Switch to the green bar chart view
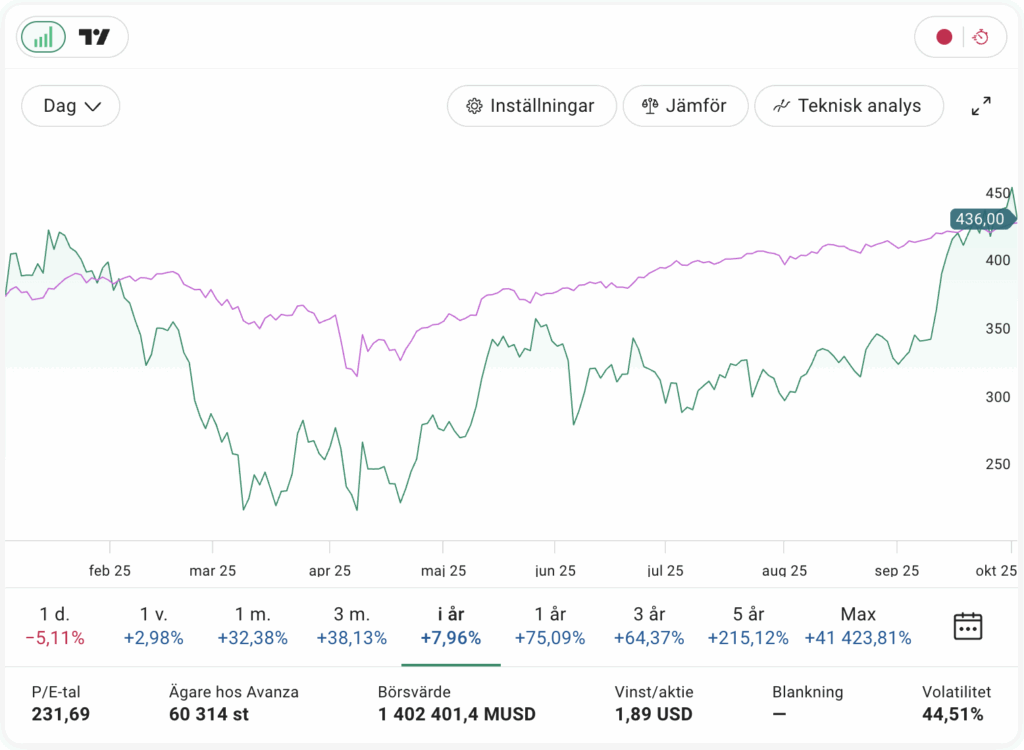The width and height of the screenshot is (1024, 750). (x=43, y=38)
